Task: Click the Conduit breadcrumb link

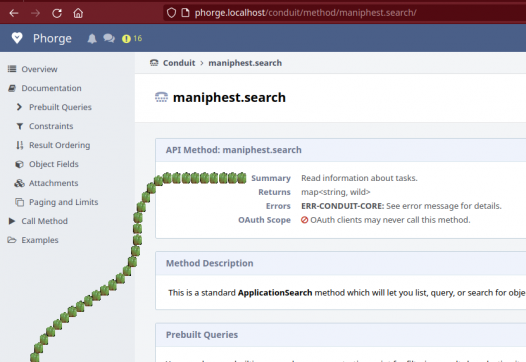Action: pos(179,63)
